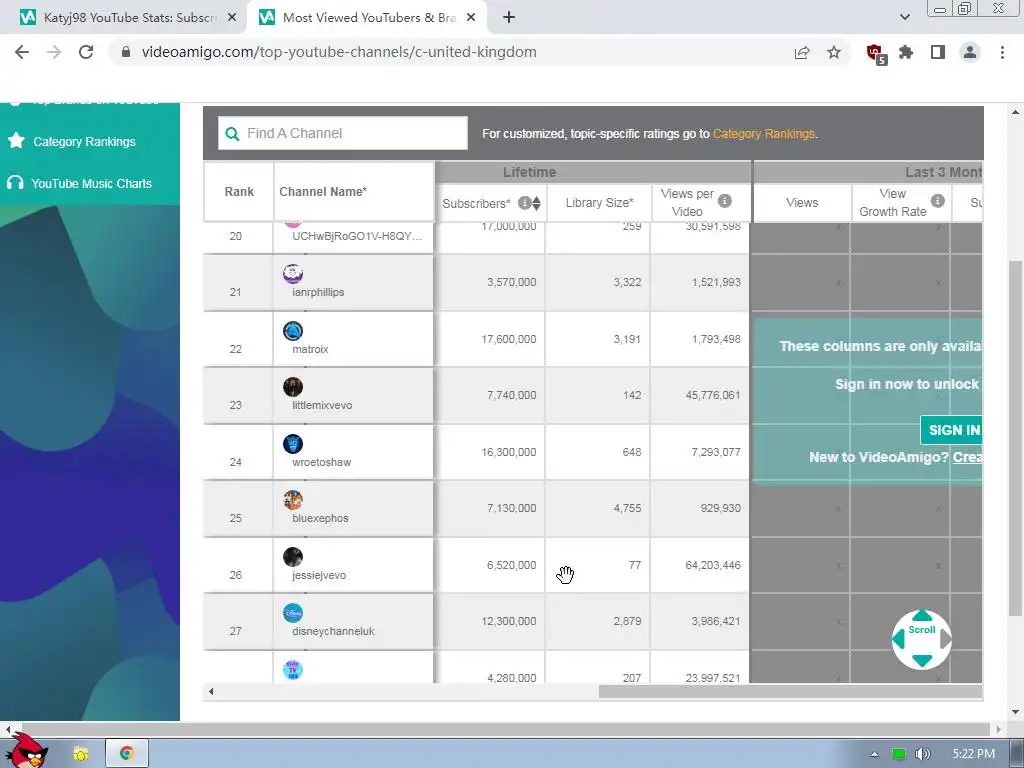
Task: Toggle the browser side panel icon
Action: (938, 52)
